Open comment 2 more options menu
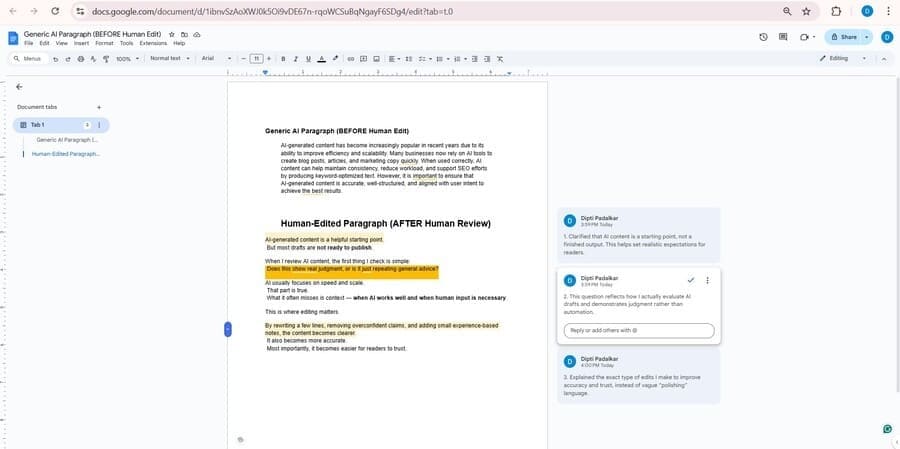The width and height of the screenshot is (900, 449). click(x=707, y=280)
